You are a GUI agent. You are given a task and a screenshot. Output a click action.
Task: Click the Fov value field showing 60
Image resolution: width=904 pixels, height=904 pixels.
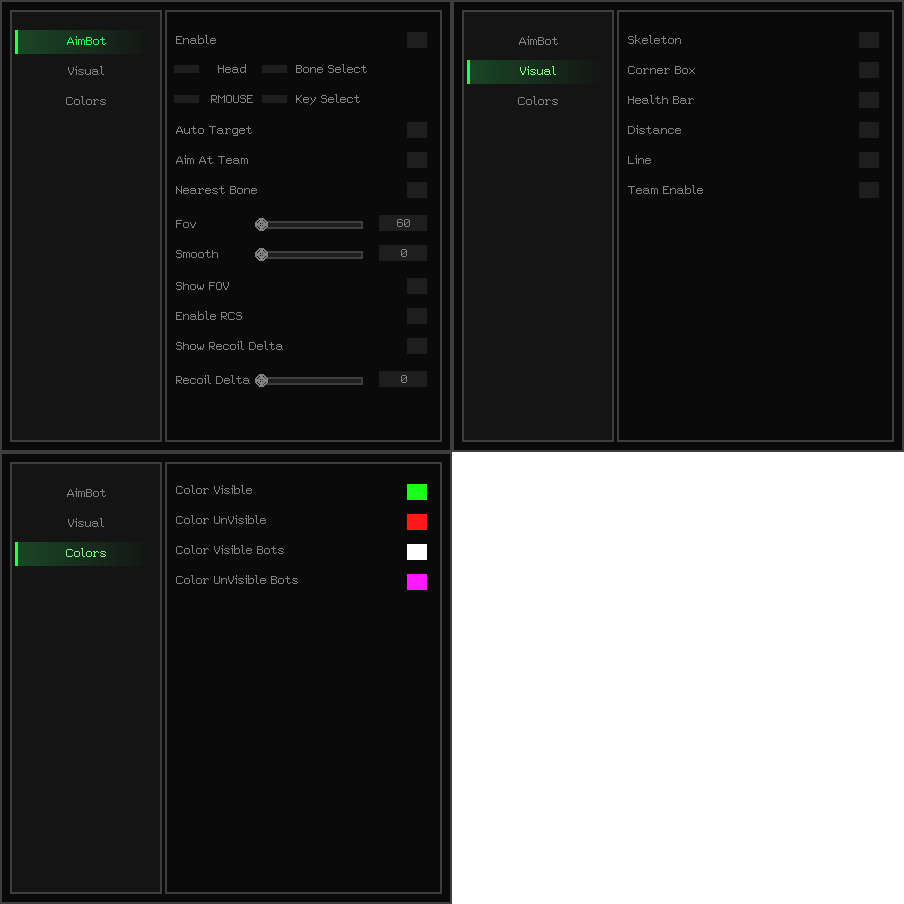click(x=402, y=223)
